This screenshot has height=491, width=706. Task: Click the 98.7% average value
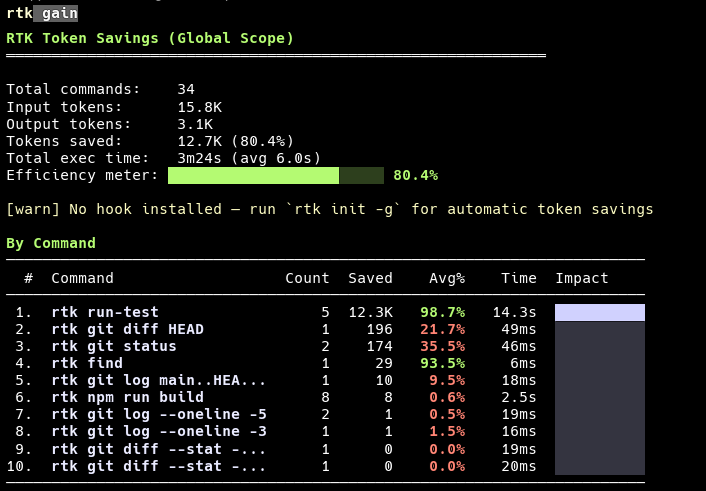[443, 312]
